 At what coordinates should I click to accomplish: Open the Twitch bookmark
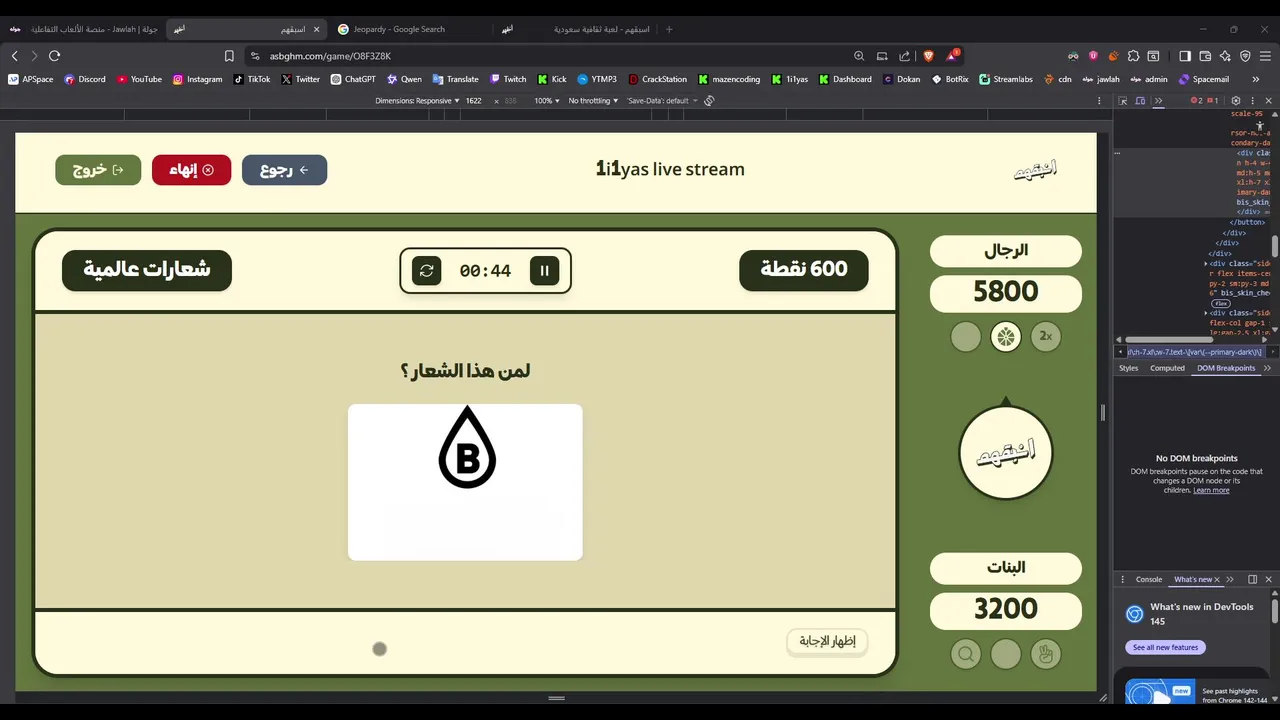(x=508, y=79)
